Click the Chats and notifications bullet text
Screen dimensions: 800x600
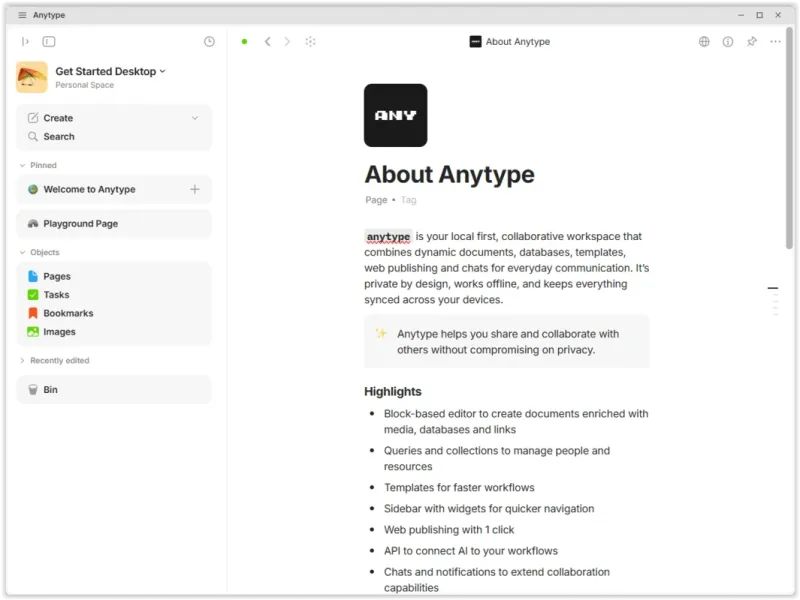[x=497, y=580]
